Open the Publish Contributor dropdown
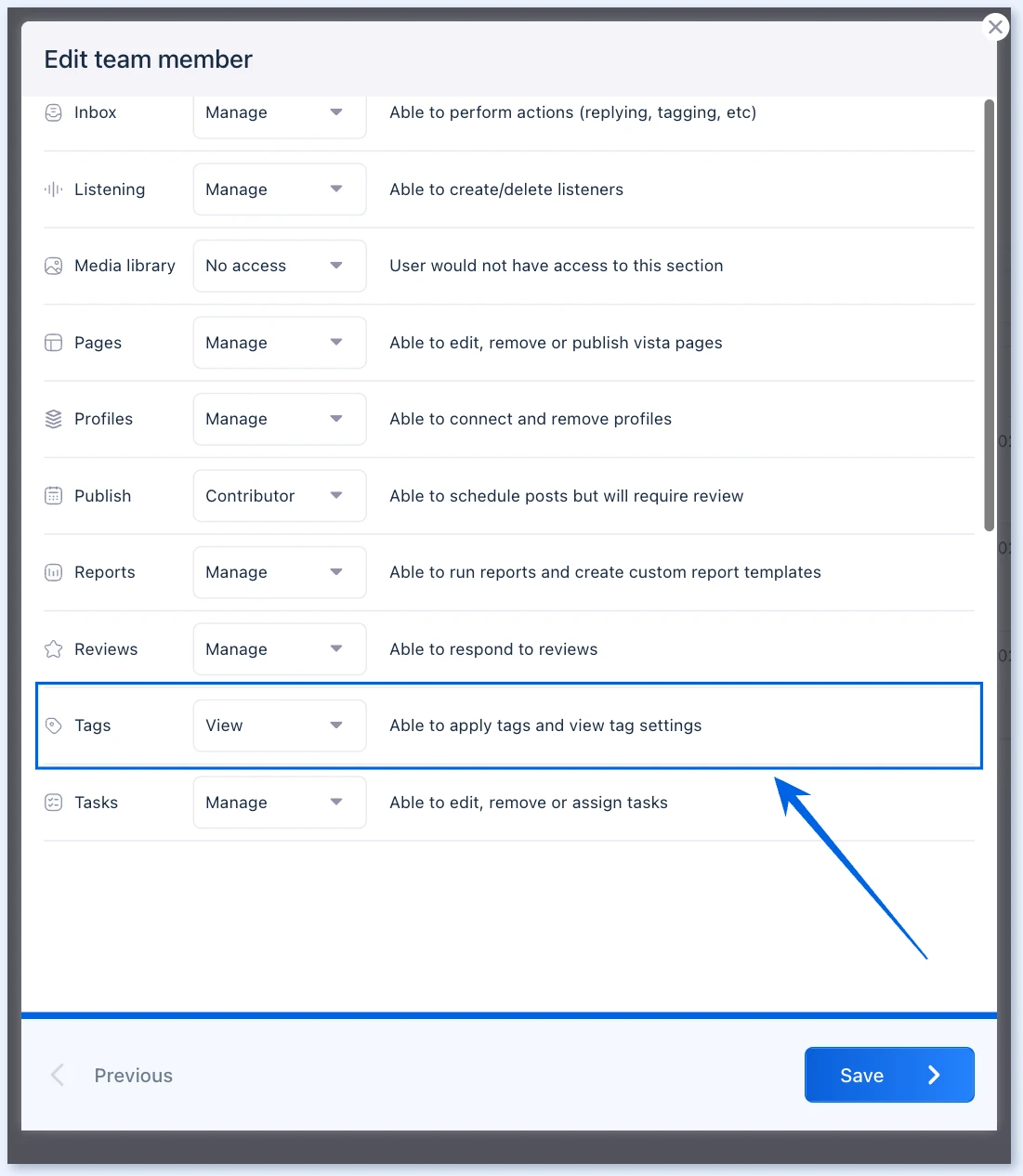 280,496
